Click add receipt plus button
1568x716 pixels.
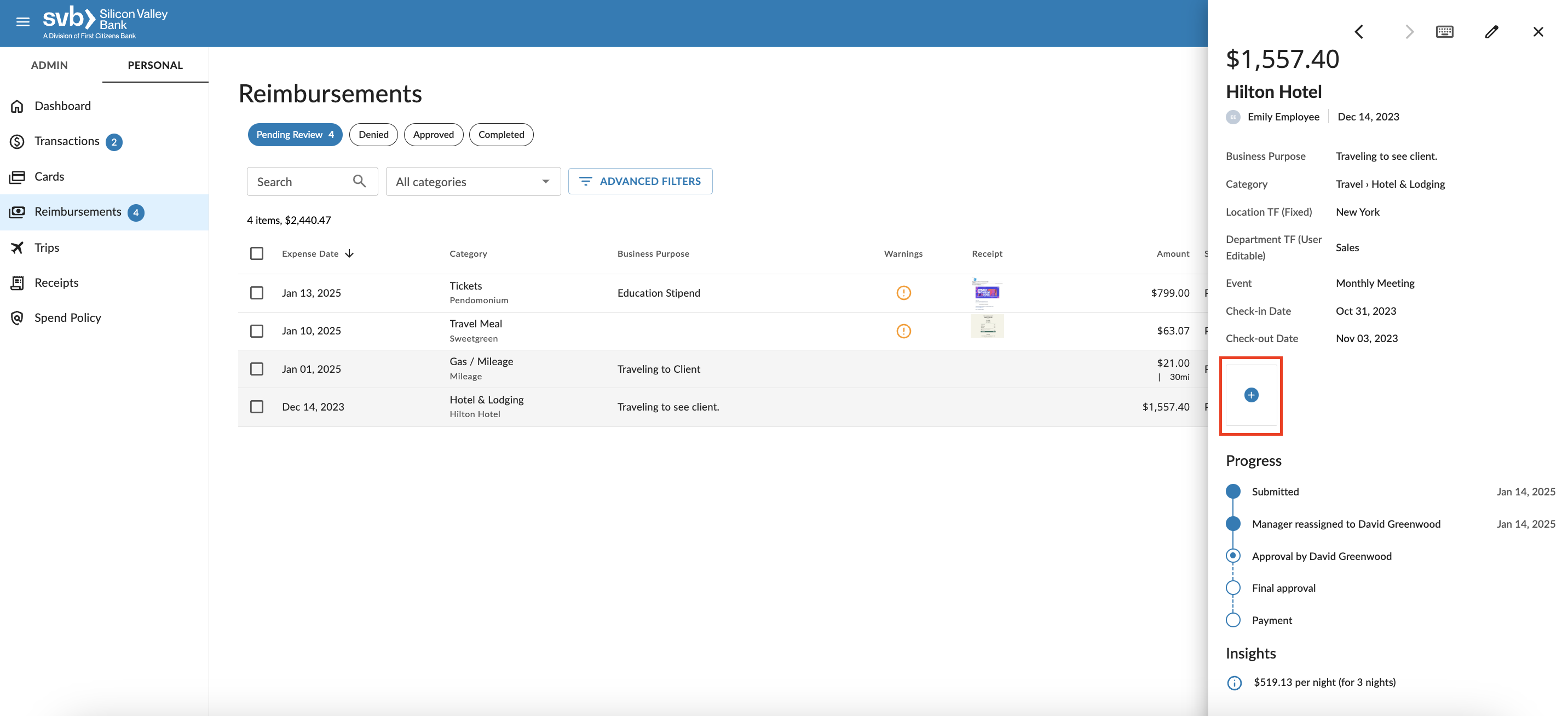tap(1251, 394)
